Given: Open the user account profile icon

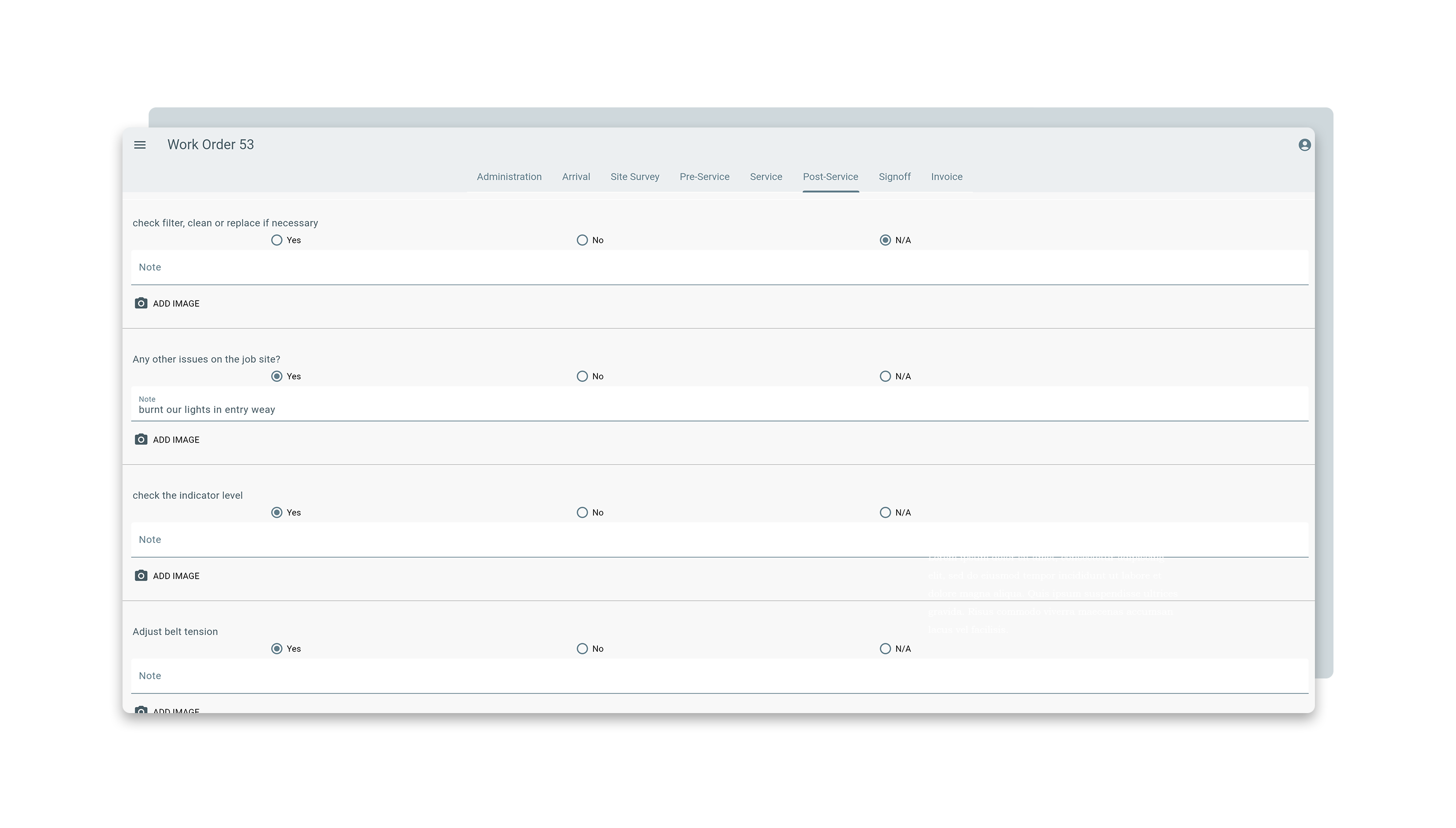Looking at the screenshot, I should tap(1304, 145).
